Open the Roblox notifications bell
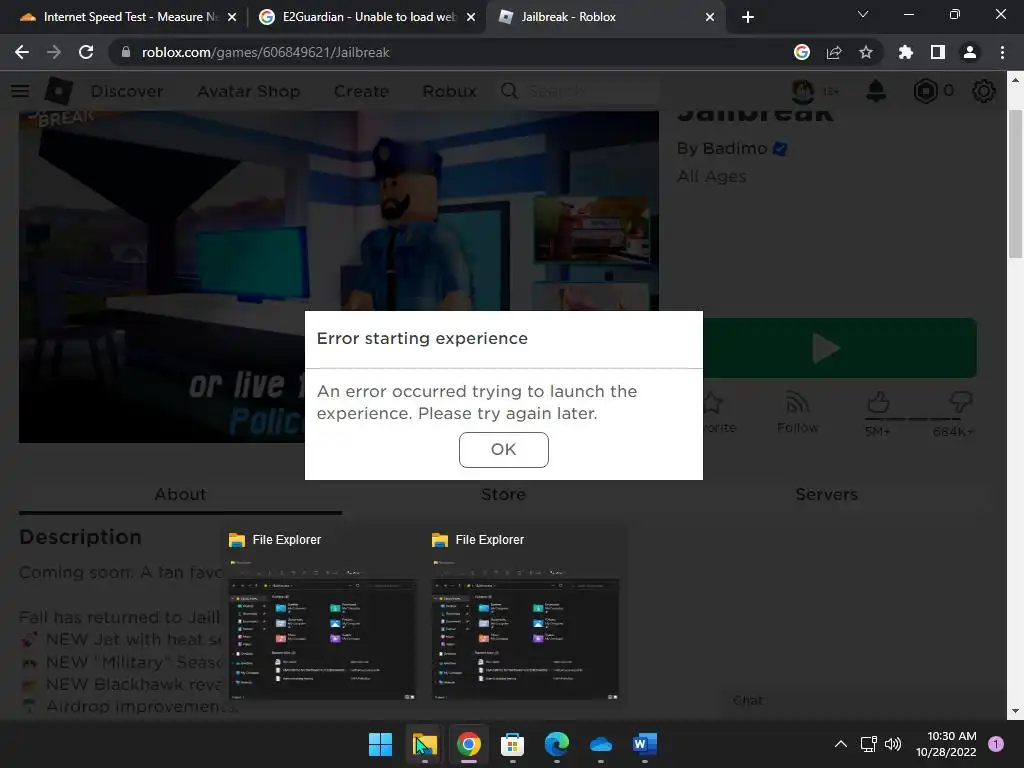 (876, 91)
